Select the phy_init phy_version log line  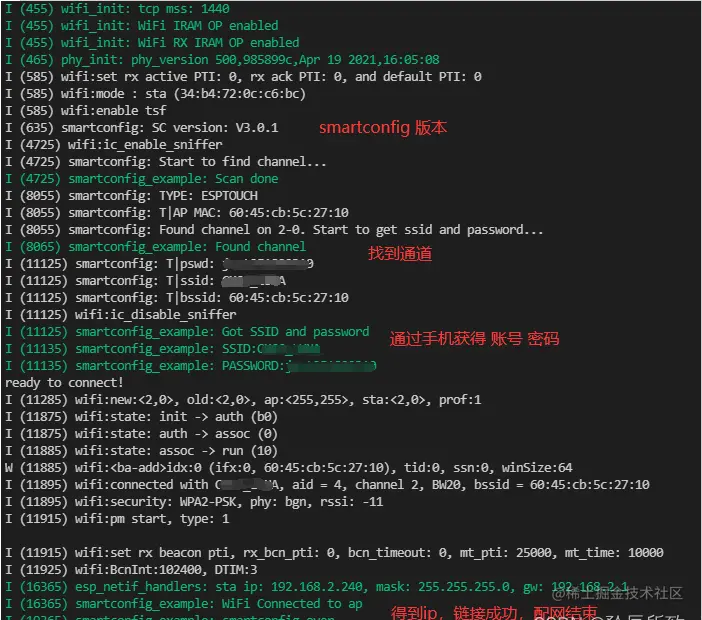pyautogui.click(x=222, y=60)
